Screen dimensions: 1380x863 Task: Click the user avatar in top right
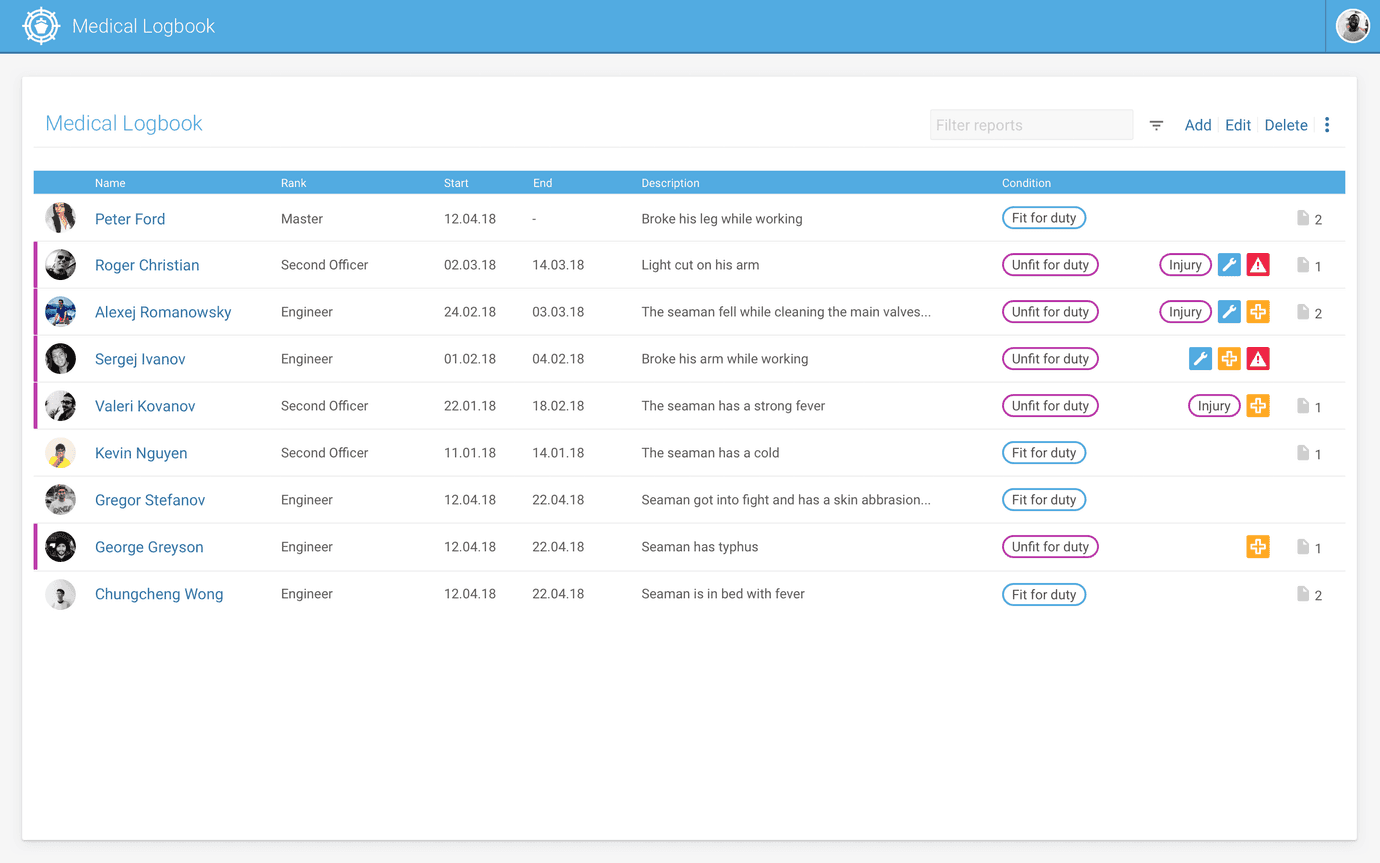click(x=1352, y=26)
